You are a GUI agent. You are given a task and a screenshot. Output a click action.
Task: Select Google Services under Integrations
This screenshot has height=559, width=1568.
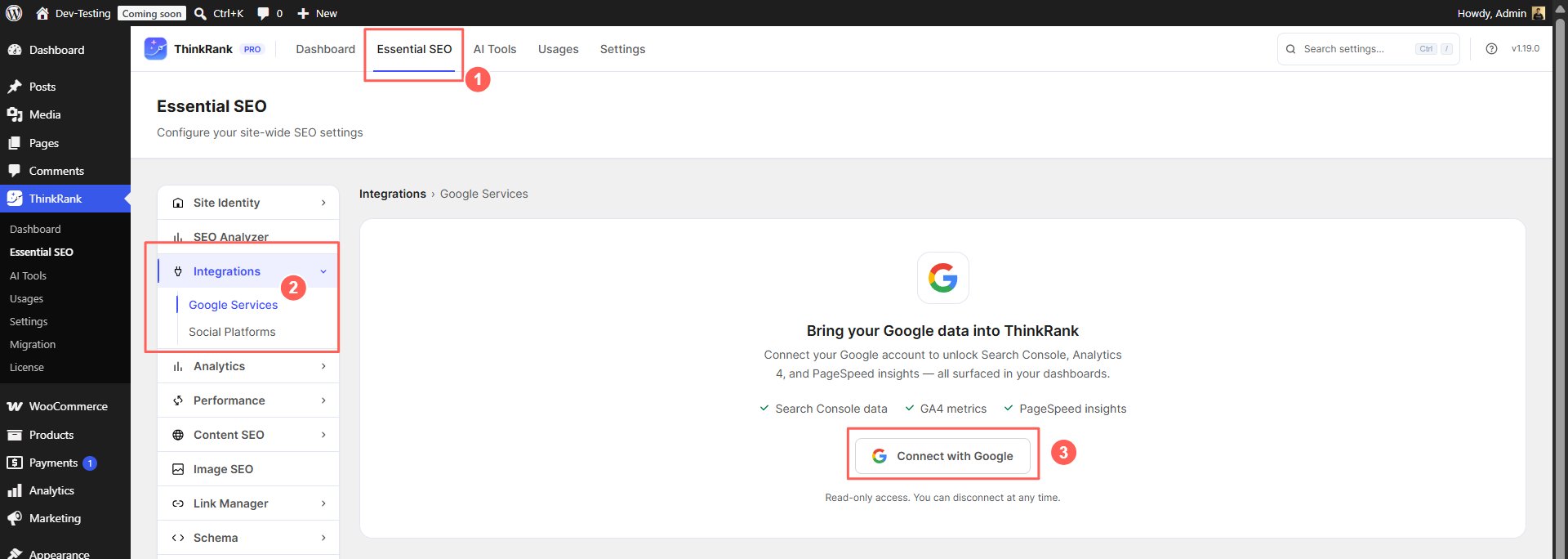click(x=233, y=305)
